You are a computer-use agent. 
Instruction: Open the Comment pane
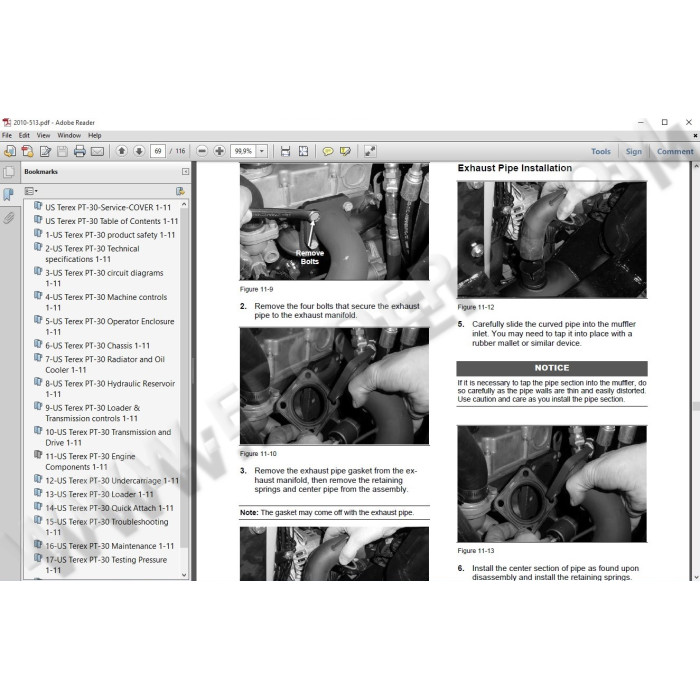click(x=675, y=151)
